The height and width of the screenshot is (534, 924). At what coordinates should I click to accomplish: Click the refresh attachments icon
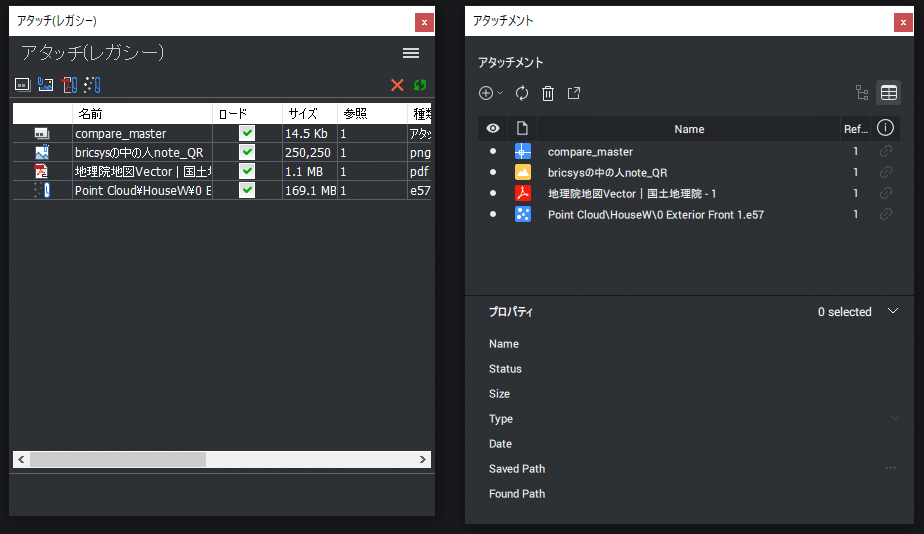coord(522,93)
